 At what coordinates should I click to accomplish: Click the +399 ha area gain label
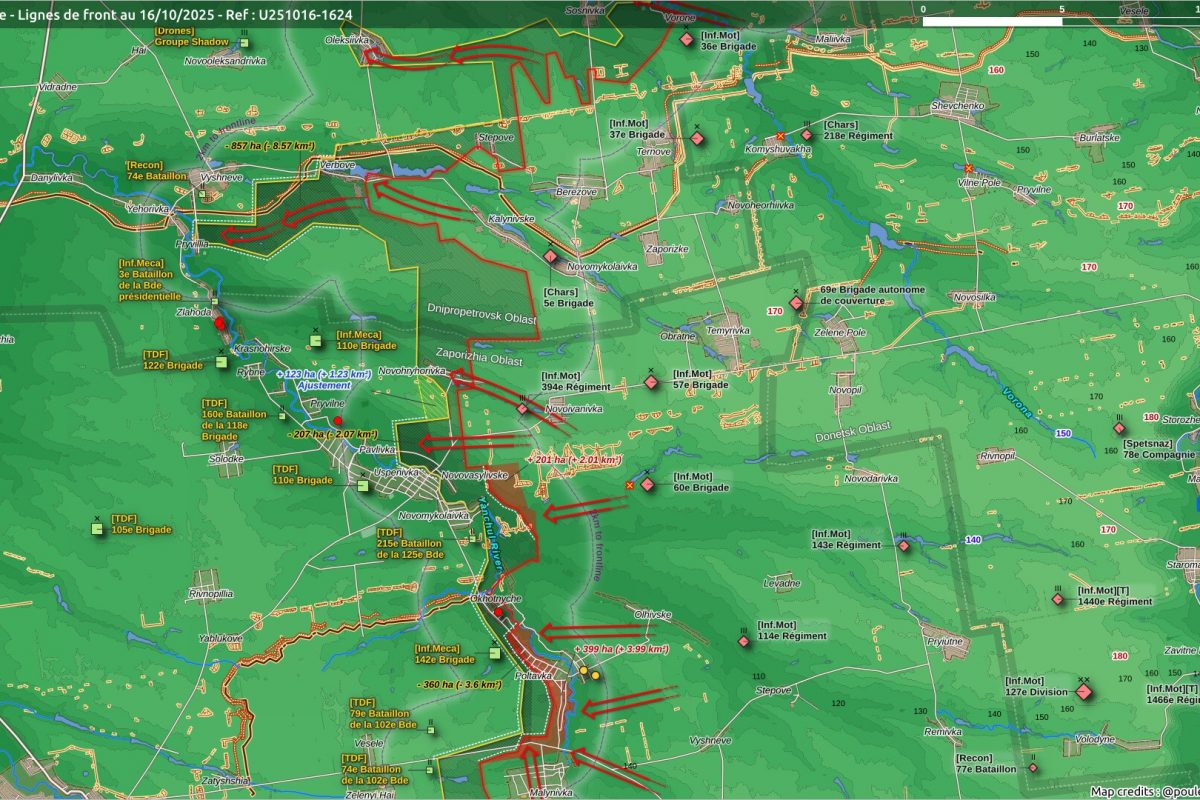[621, 649]
